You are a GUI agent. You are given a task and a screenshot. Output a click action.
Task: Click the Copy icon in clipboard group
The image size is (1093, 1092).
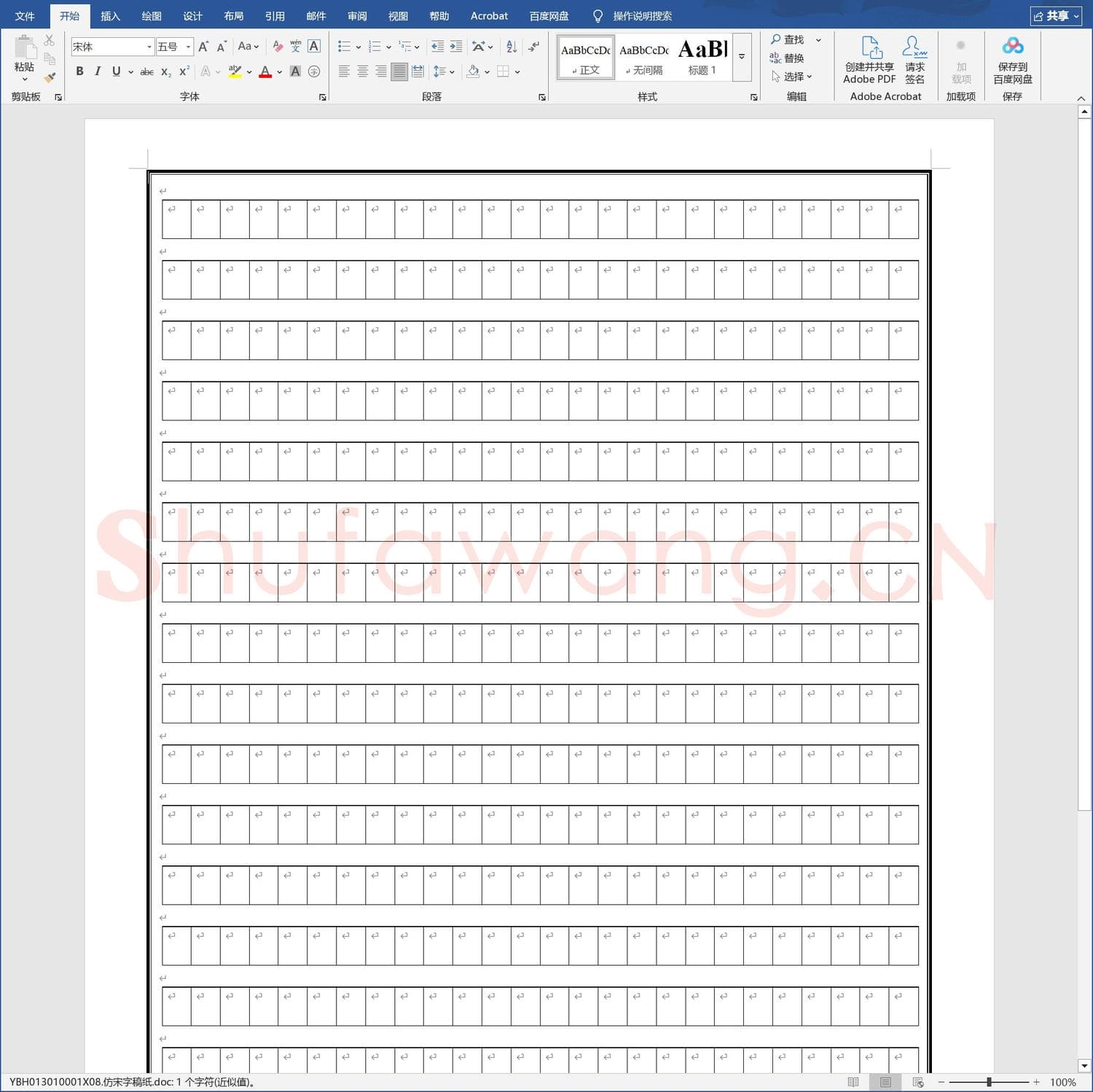click(x=49, y=59)
